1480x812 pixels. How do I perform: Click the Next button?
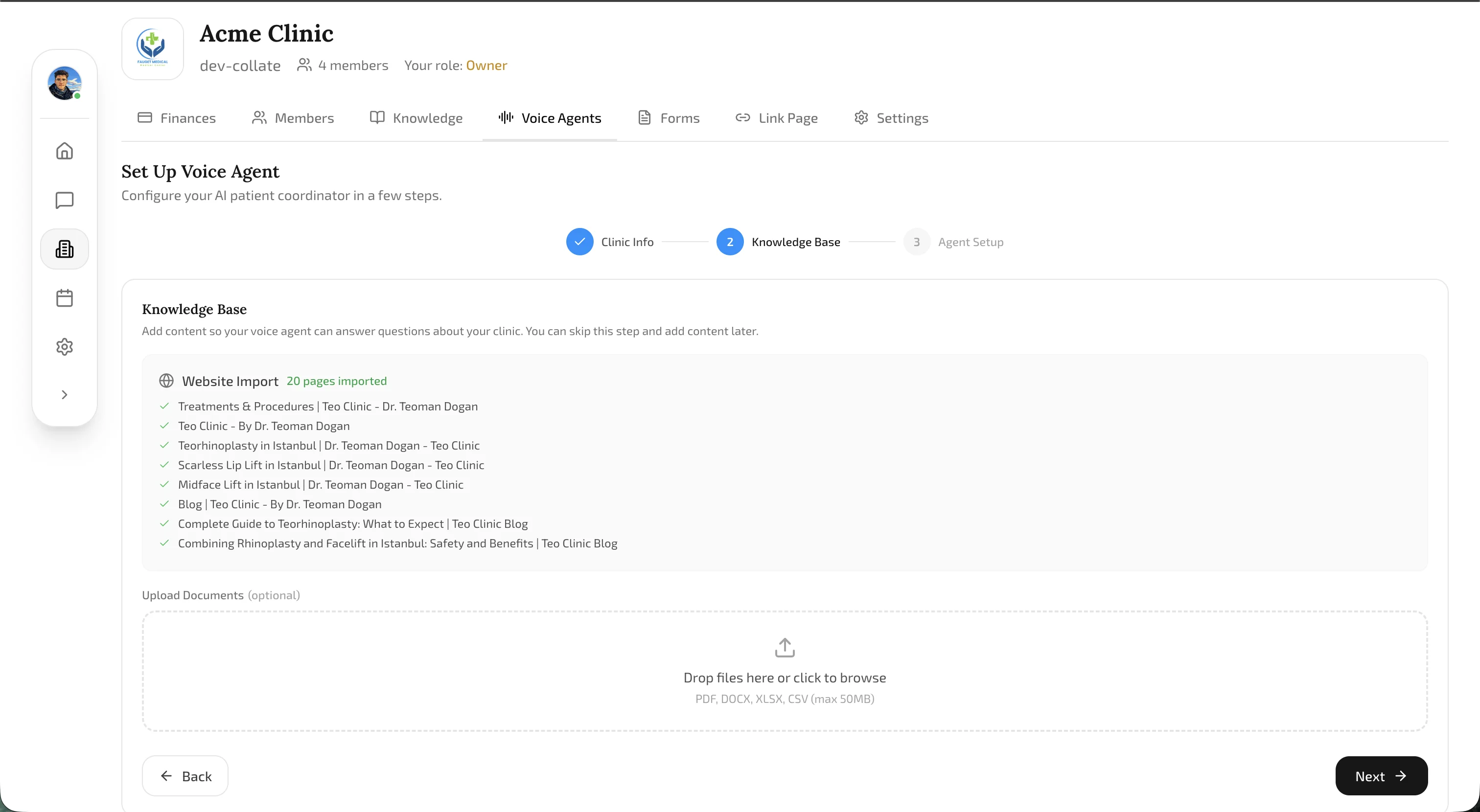click(1381, 776)
